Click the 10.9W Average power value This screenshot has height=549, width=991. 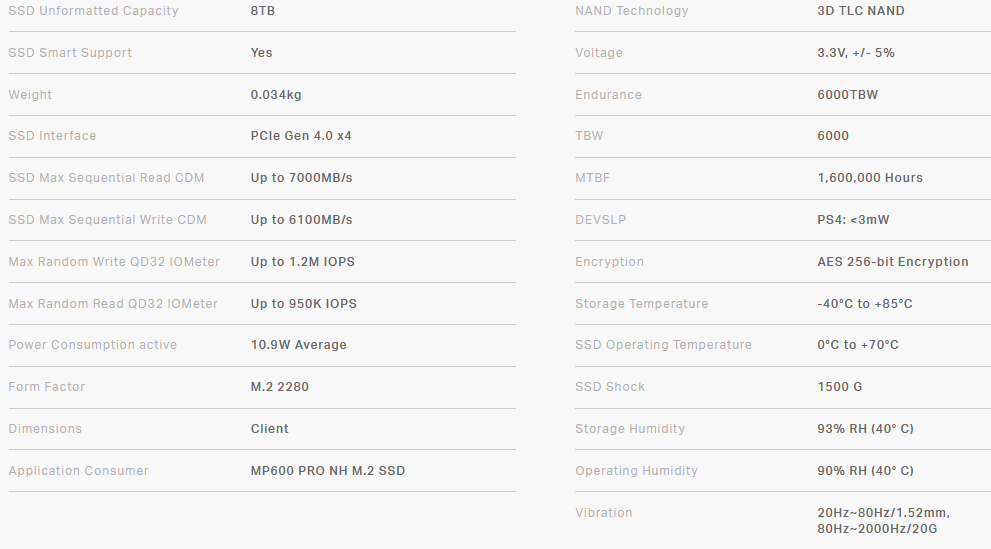(298, 345)
